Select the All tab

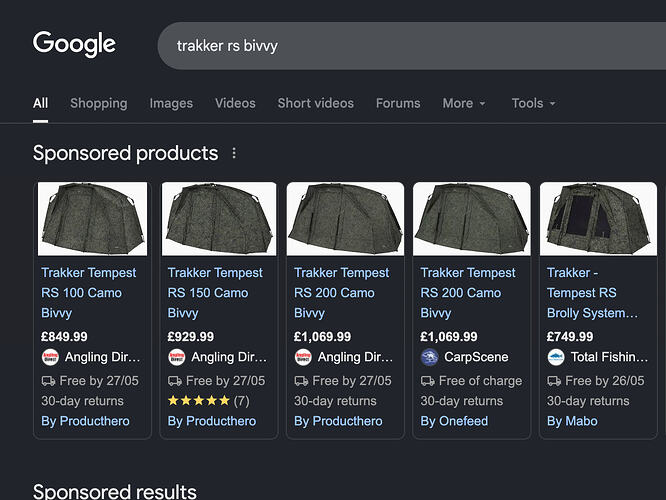[x=40, y=103]
